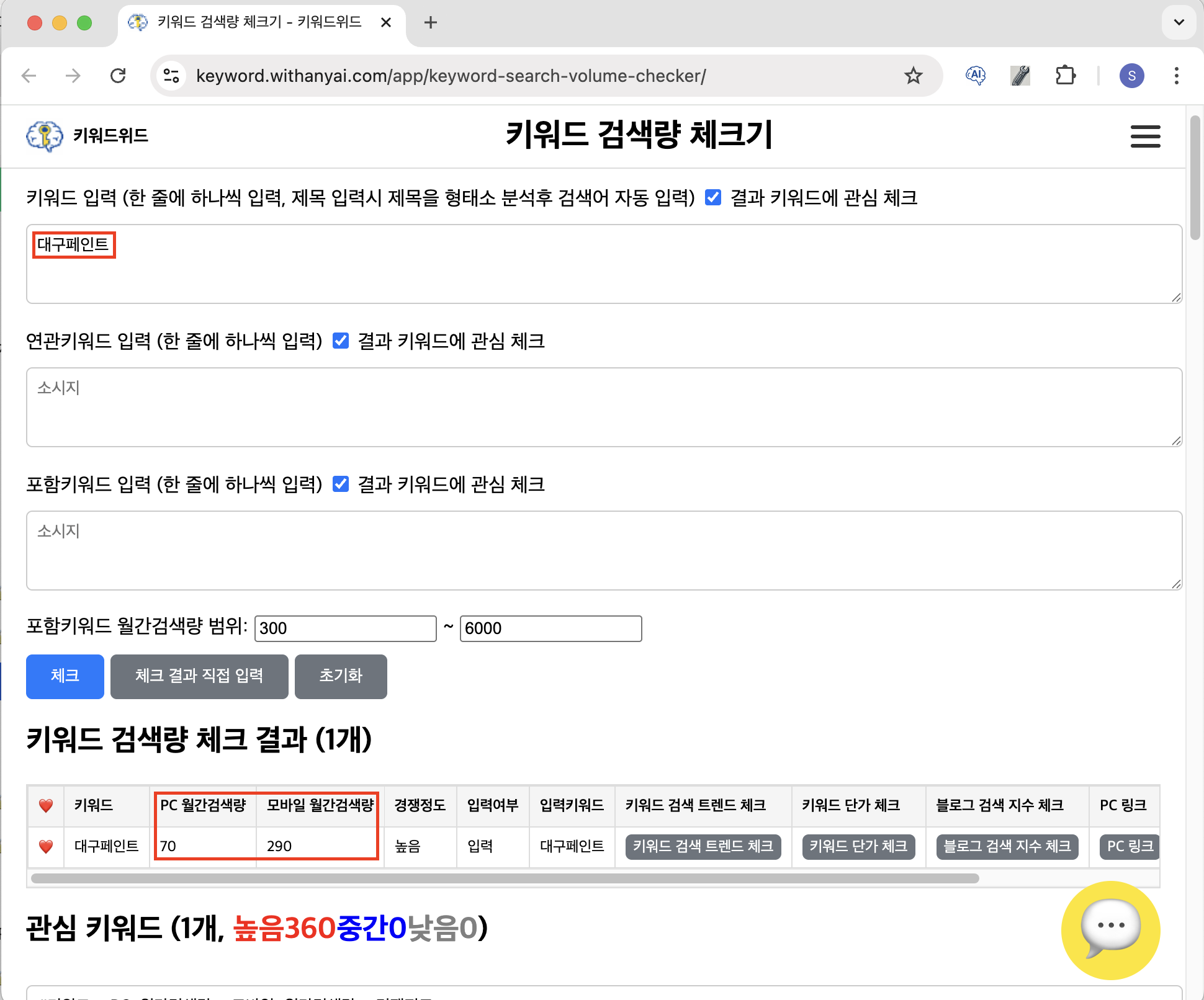Bookmark page with the star icon
This screenshot has height=1000, width=1204.
point(913,76)
